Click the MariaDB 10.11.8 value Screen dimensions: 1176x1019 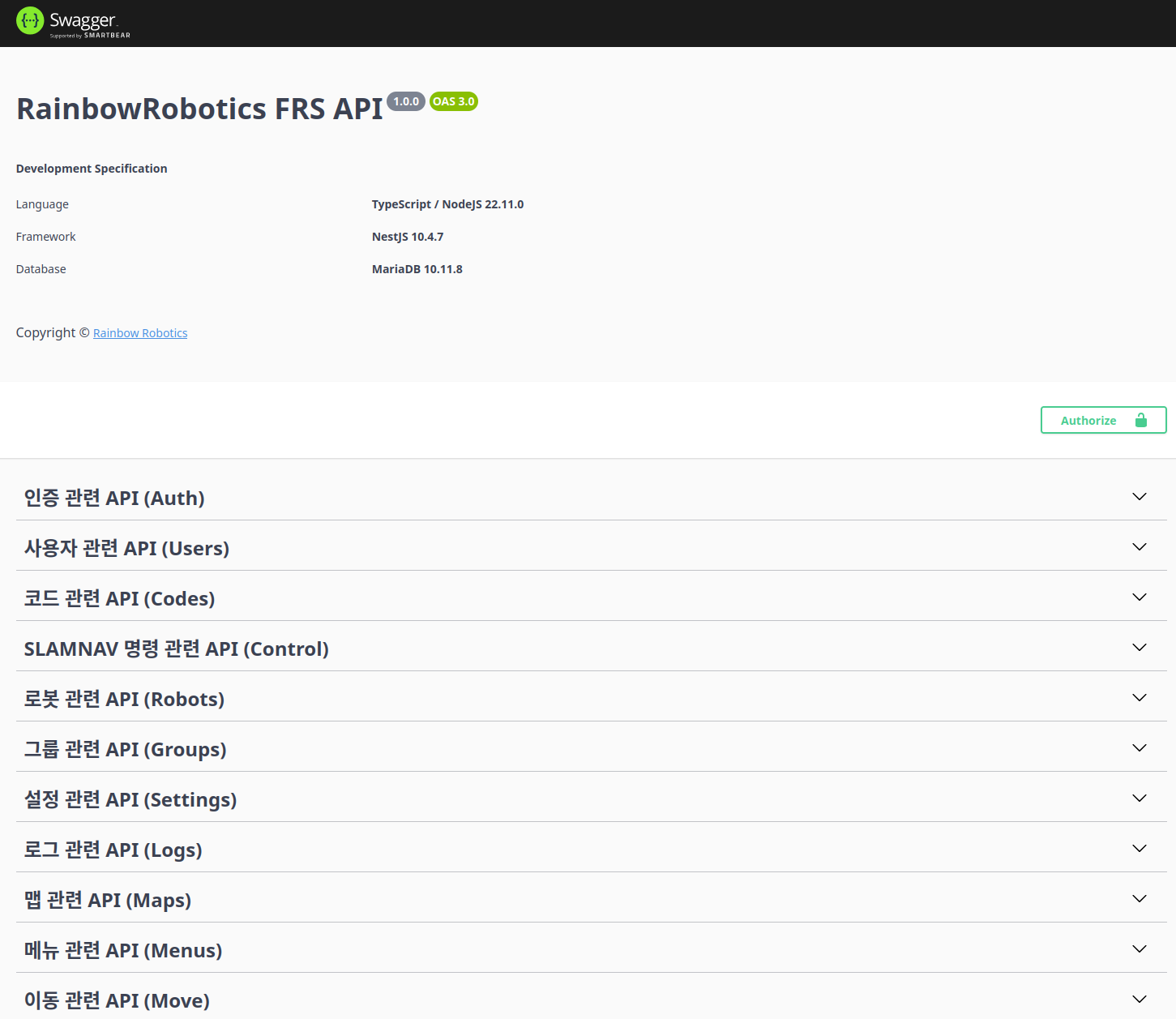[x=417, y=269]
